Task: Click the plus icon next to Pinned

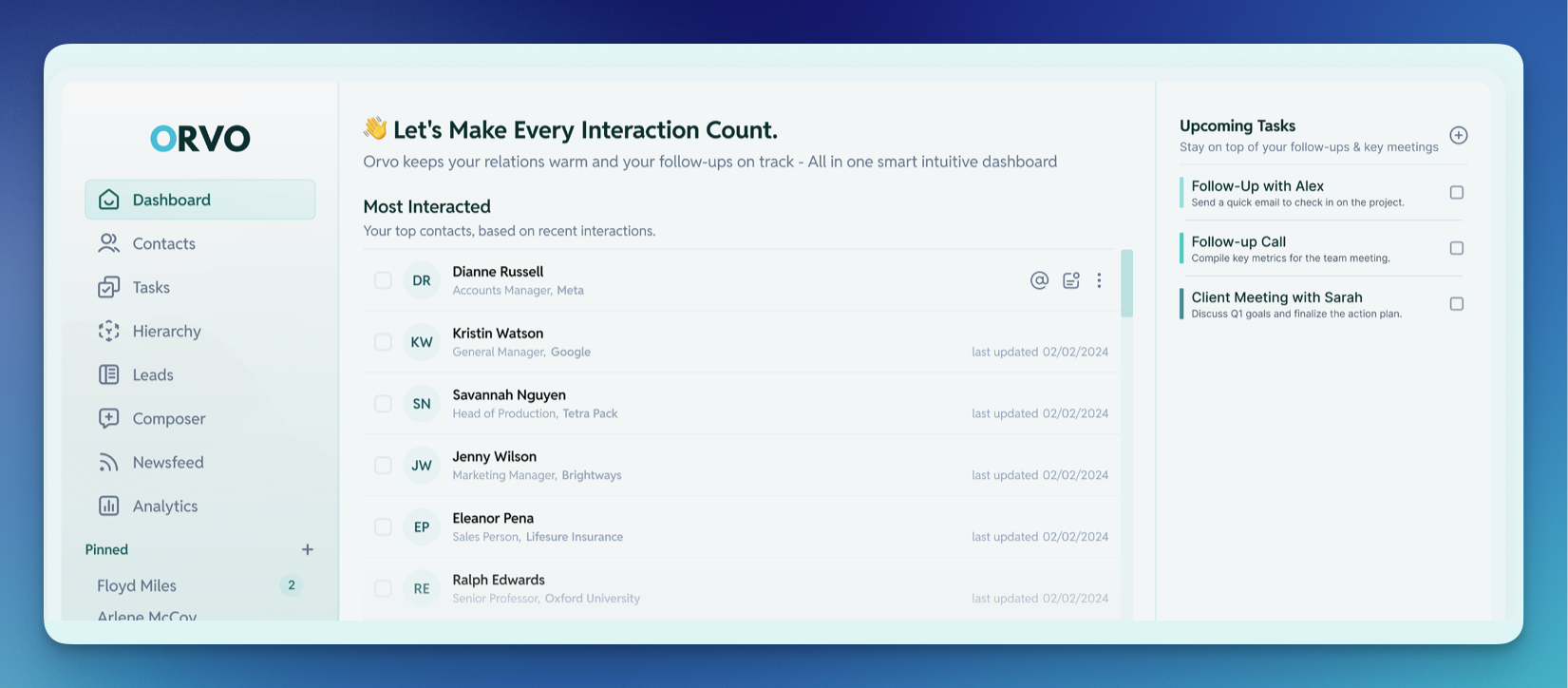Action: (307, 549)
